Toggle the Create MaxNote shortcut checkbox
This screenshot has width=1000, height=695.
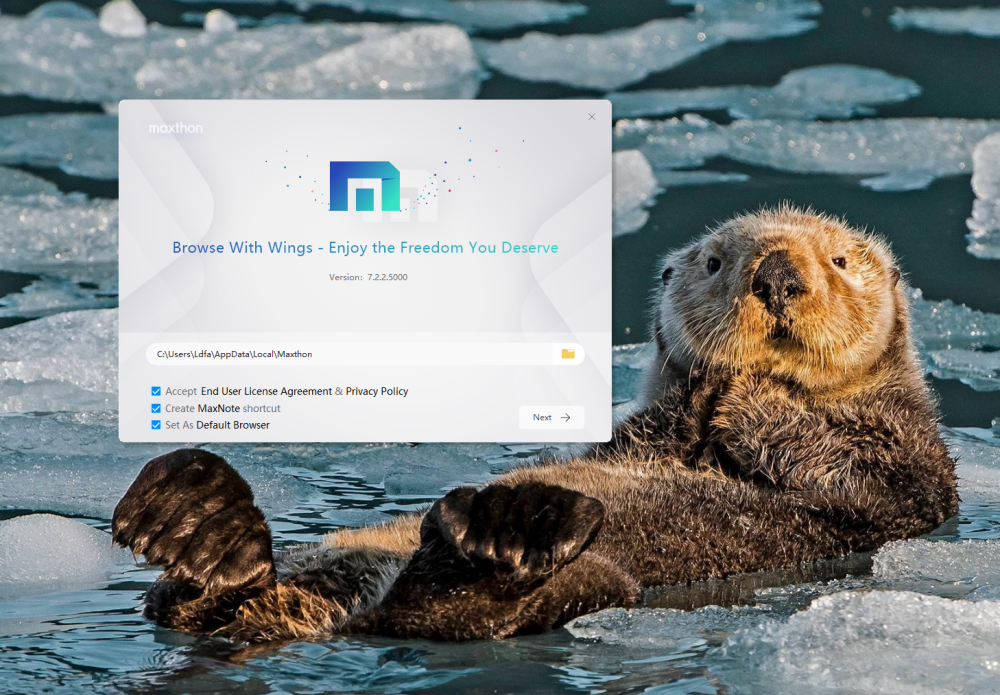coord(156,408)
